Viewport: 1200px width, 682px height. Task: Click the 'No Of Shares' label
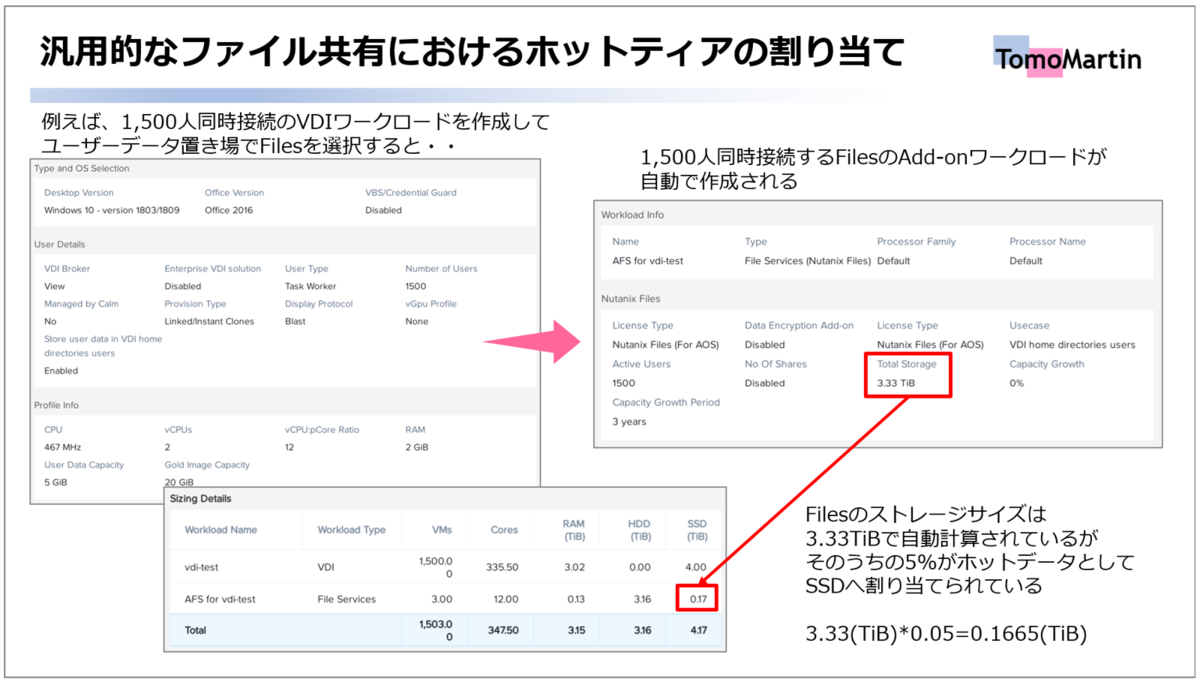click(x=776, y=364)
